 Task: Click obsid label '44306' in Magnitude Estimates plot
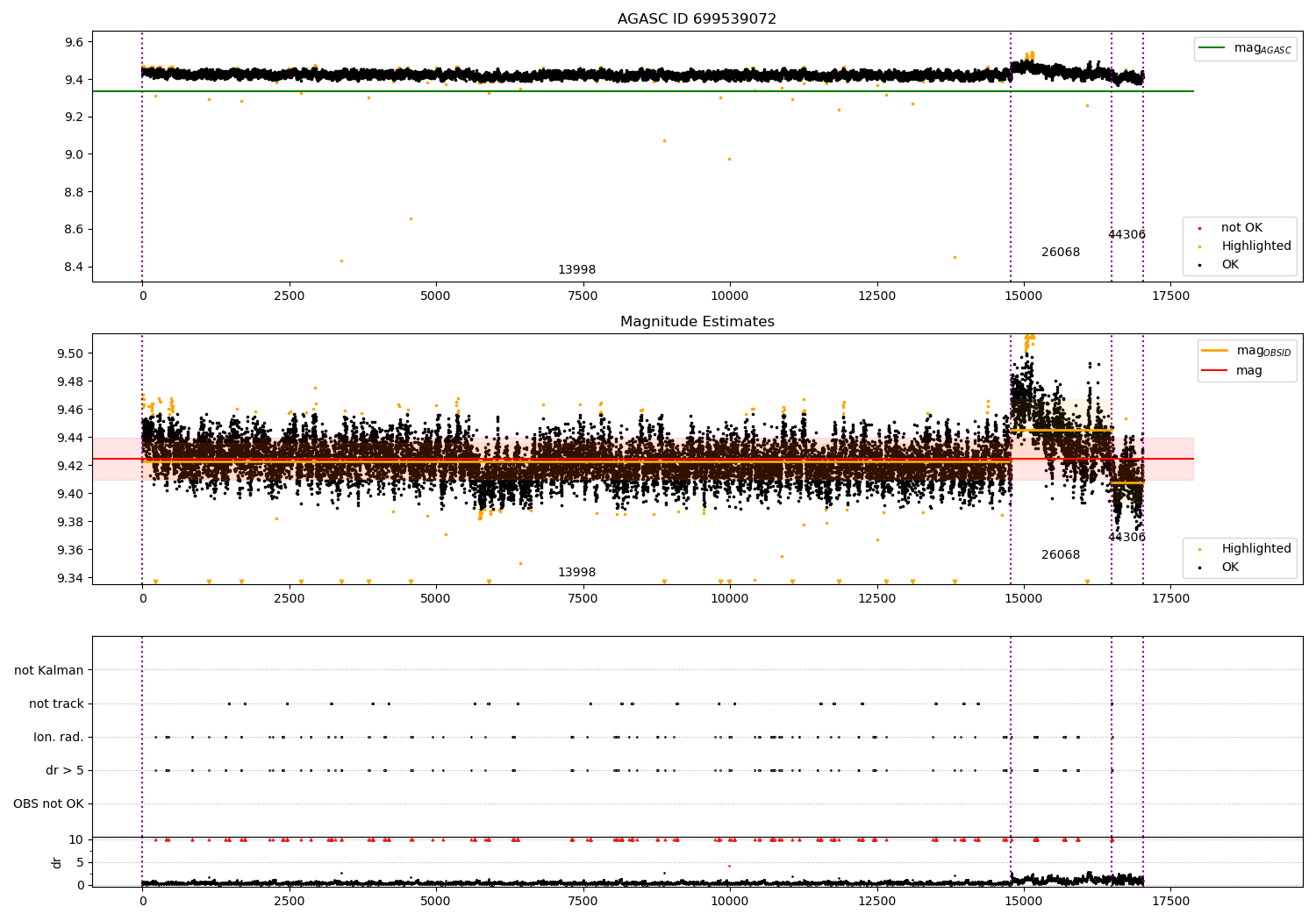[1126, 538]
